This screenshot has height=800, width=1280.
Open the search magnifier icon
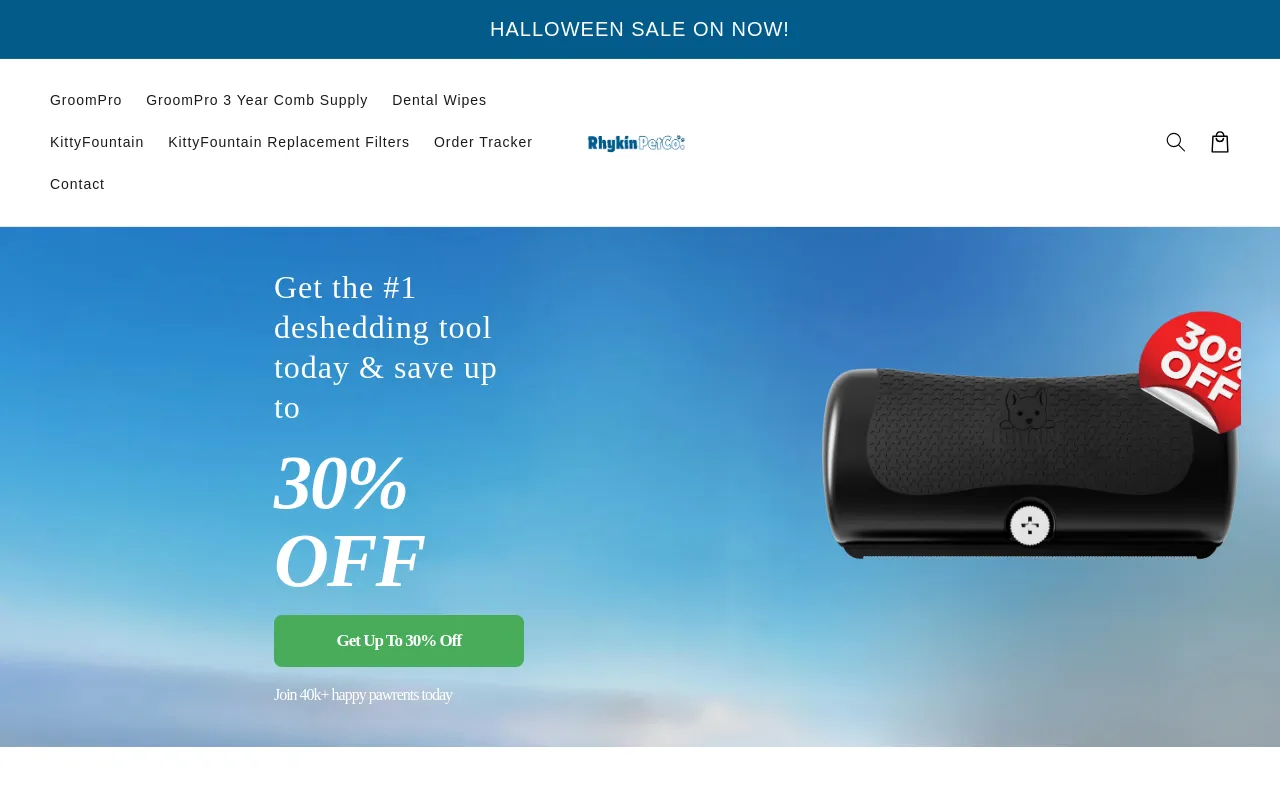[1176, 142]
